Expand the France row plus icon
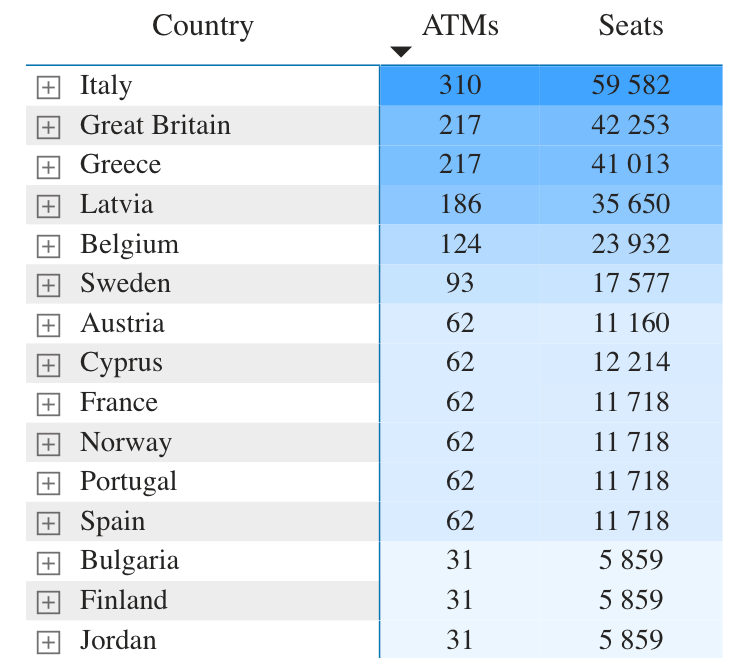748x658 pixels. point(48,404)
